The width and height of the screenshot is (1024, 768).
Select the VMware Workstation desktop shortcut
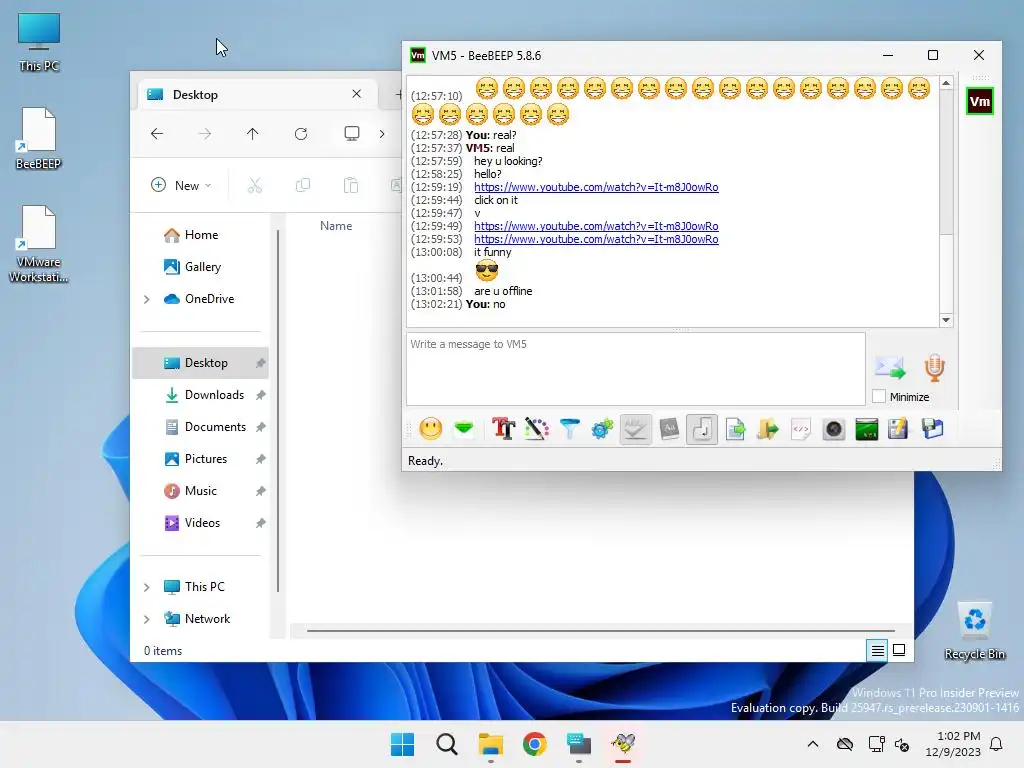[x=38, y=244]
